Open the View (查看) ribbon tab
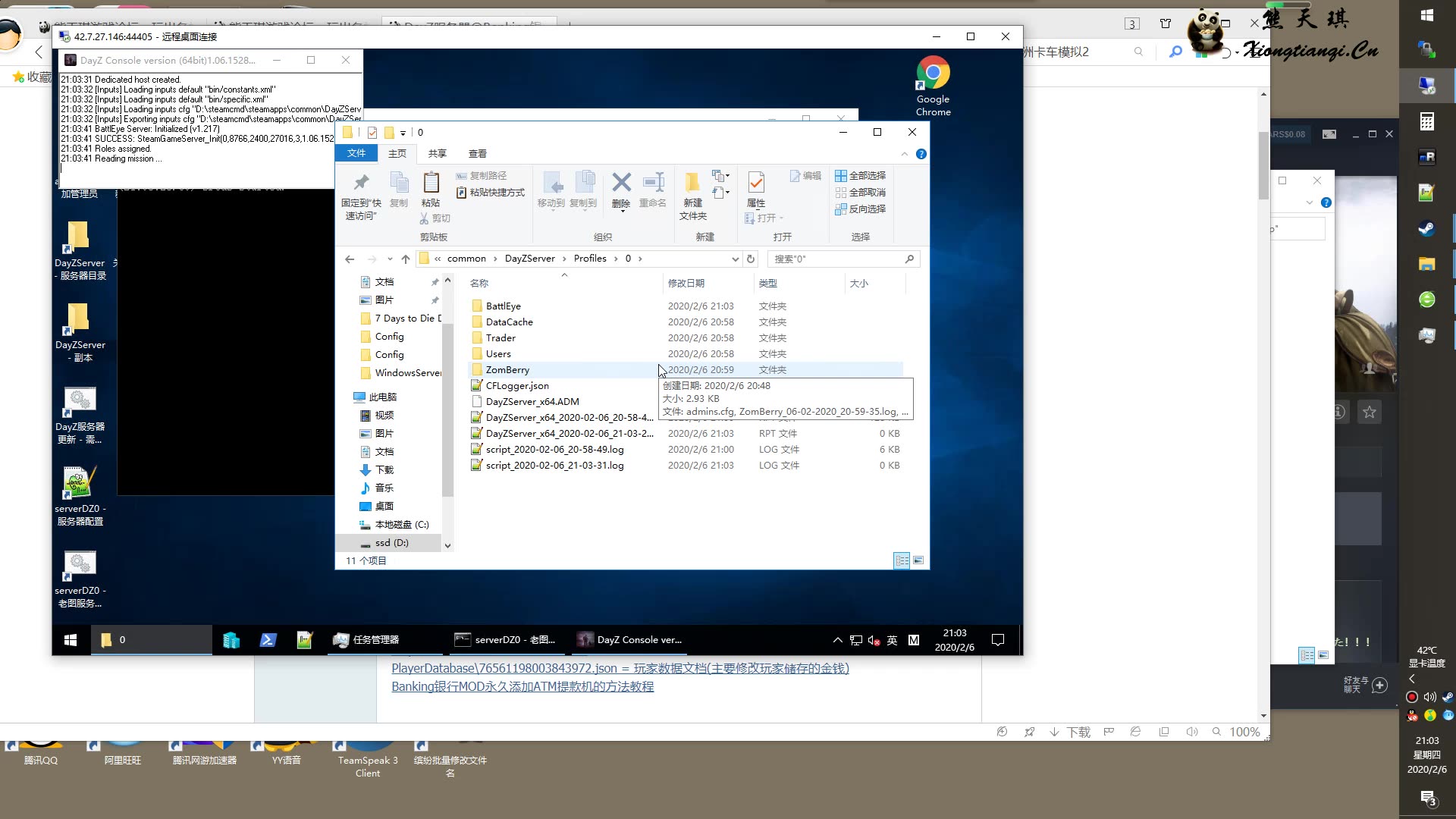 (477, 153)
